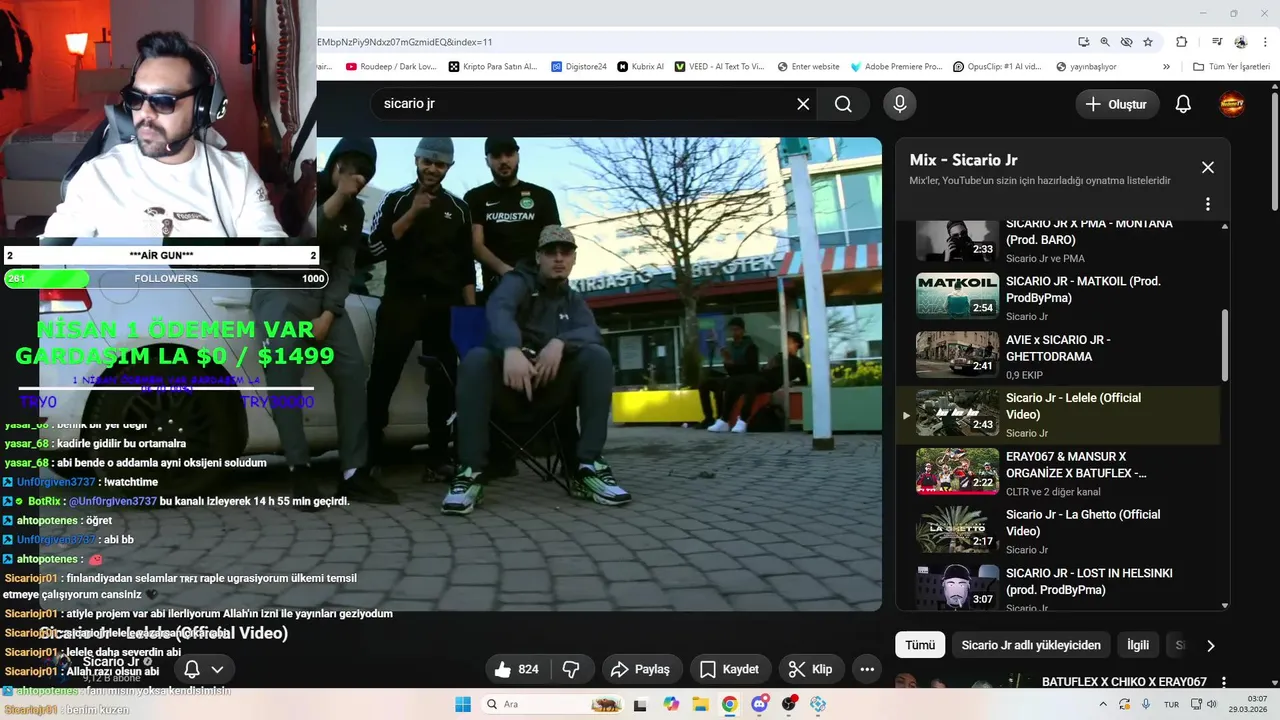Image resolution: width=1280 pixels, height=720 pixels.
Task: Show more filter chips with right arrow
Action: click(1210, 646)
